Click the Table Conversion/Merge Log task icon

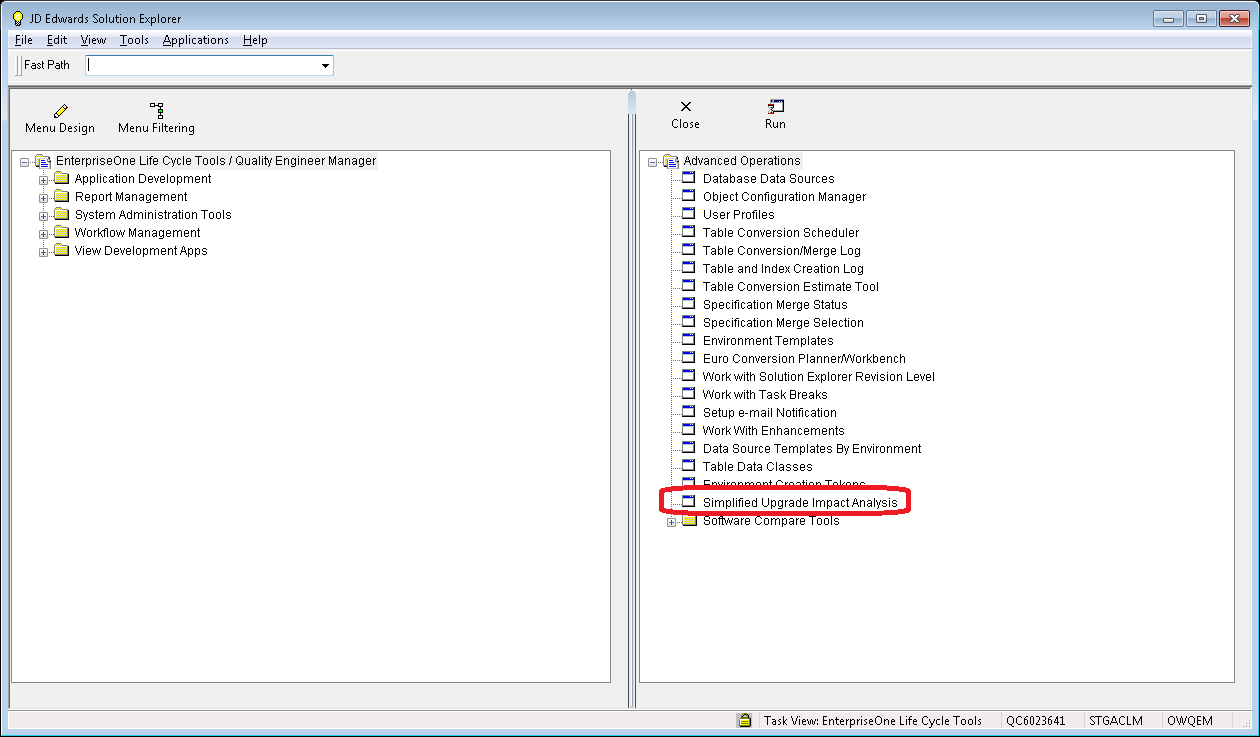click(688, 250)
